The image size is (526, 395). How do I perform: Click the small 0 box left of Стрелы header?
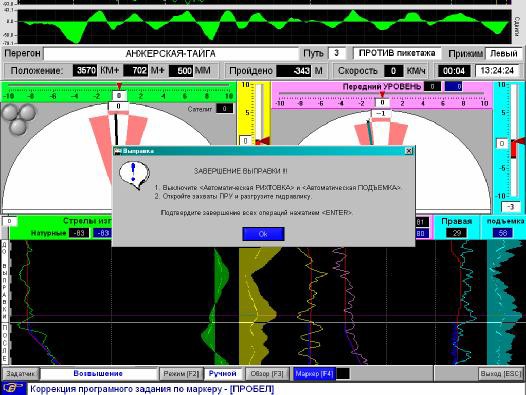pyautogui.click(x=9, y=221)
